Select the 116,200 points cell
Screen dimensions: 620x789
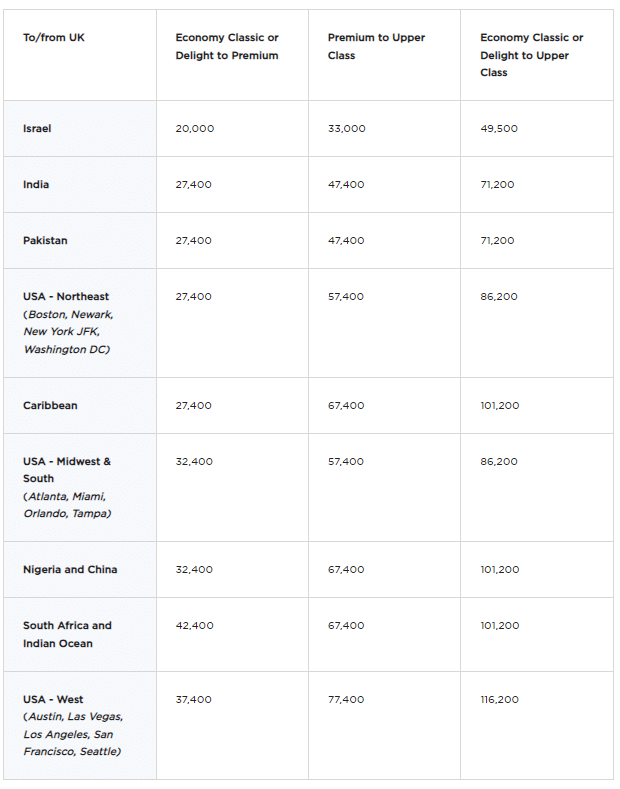(x=499, y=700)
